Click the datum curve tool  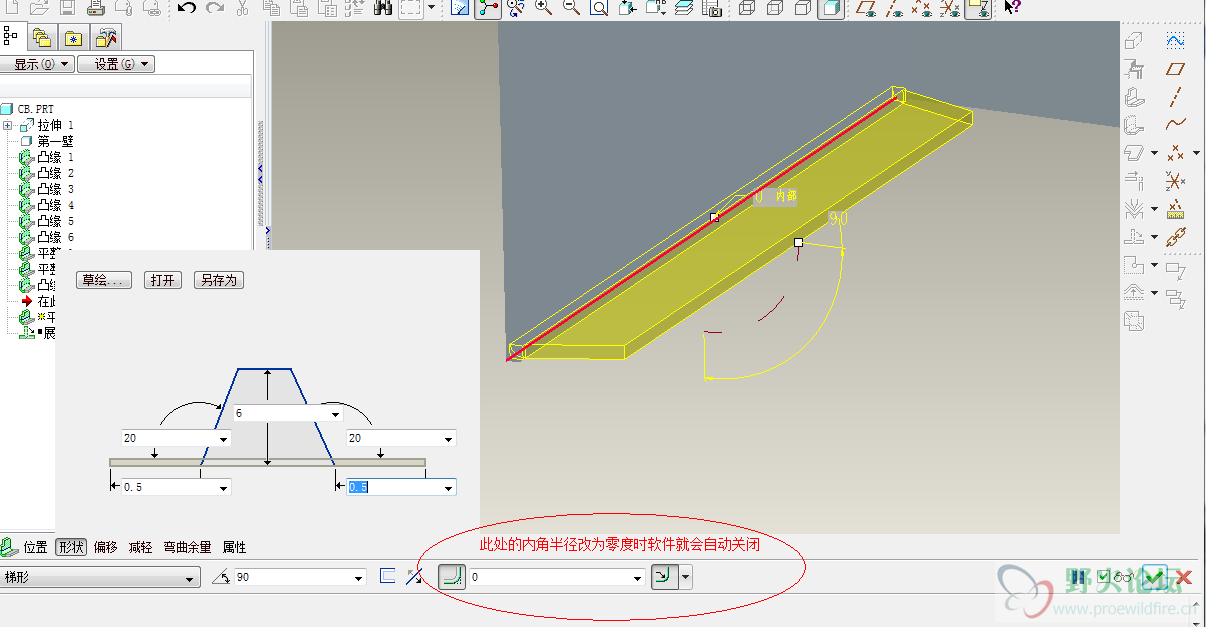(1176, 125)
